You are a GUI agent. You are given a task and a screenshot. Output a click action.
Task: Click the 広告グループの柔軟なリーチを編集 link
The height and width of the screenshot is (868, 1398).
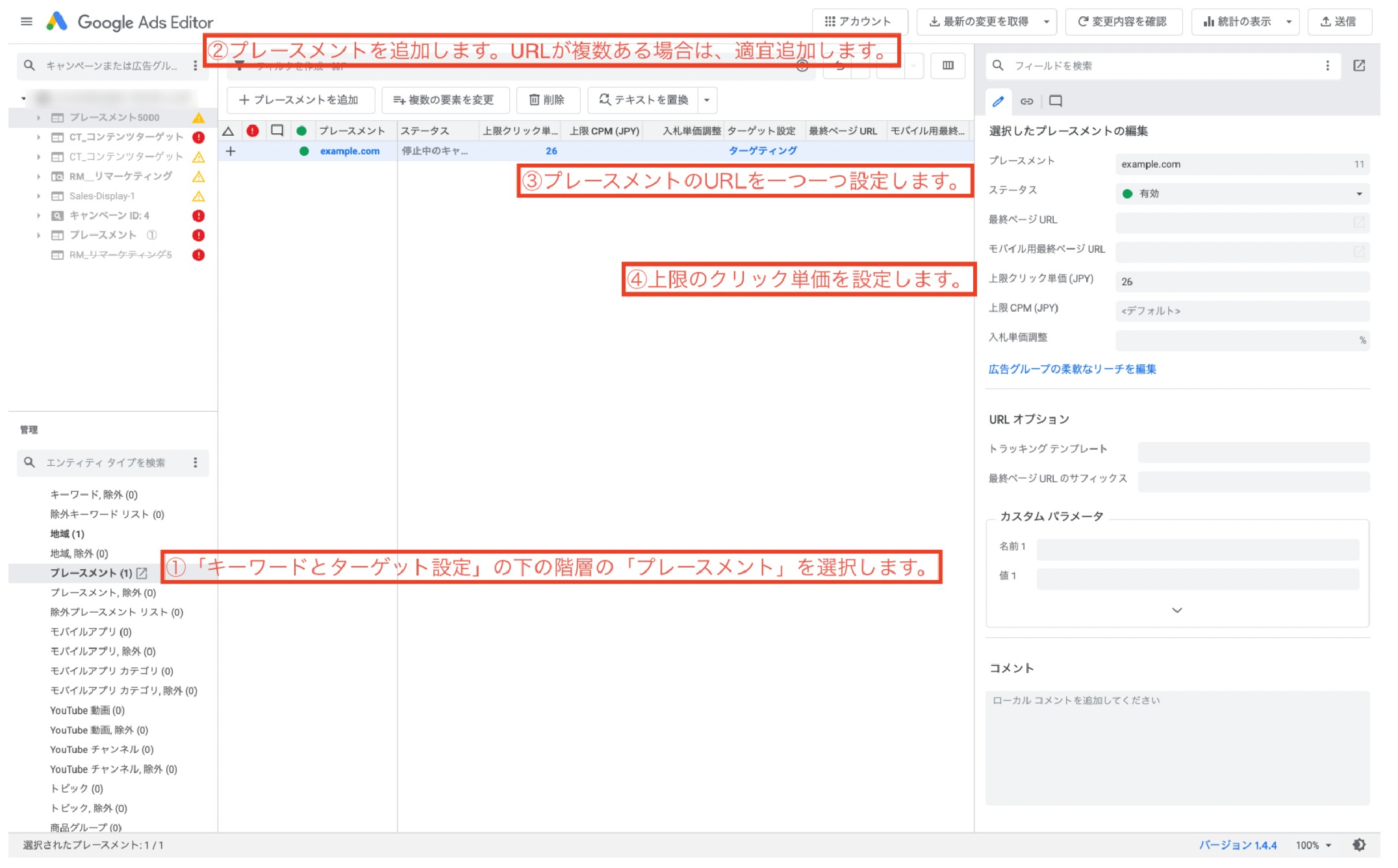1072,368
